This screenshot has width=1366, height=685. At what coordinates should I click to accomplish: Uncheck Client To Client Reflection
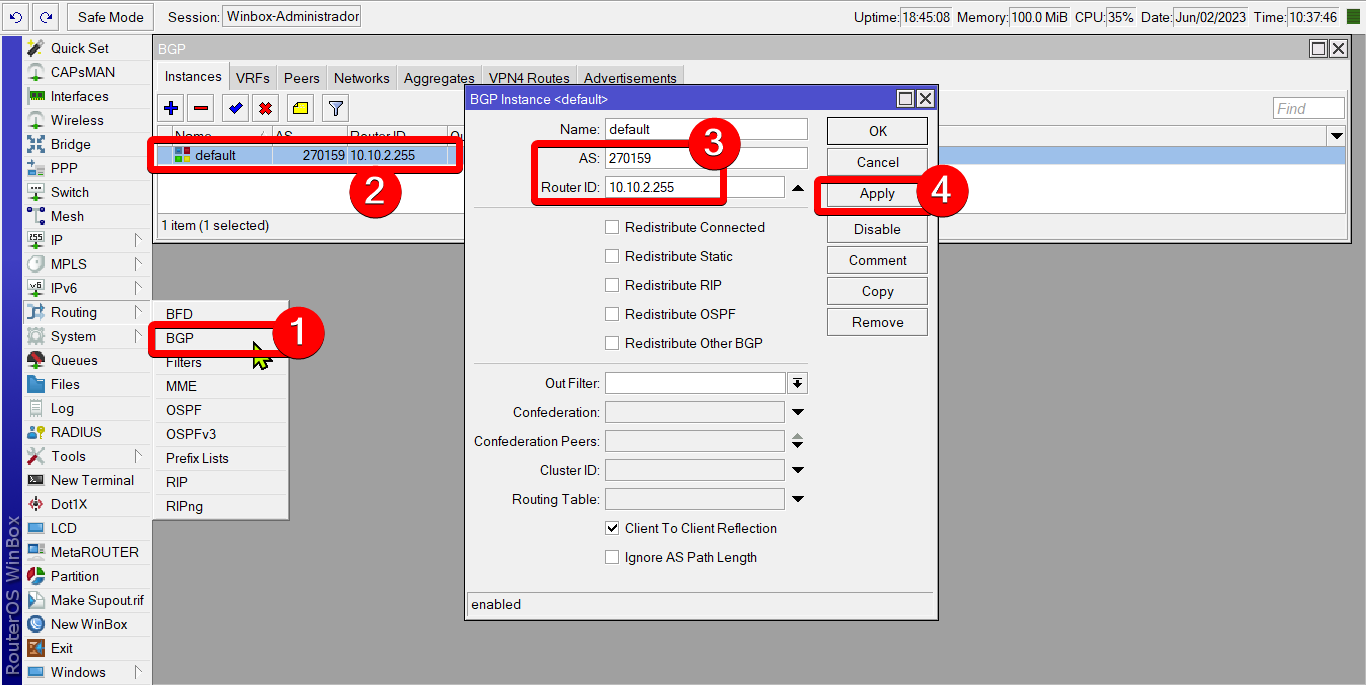pyautogui.click(x=612, y=528)
